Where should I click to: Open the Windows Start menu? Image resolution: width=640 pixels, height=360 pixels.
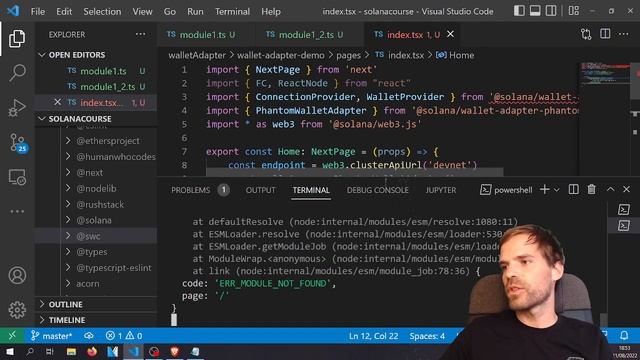click(x=9, y=352)
